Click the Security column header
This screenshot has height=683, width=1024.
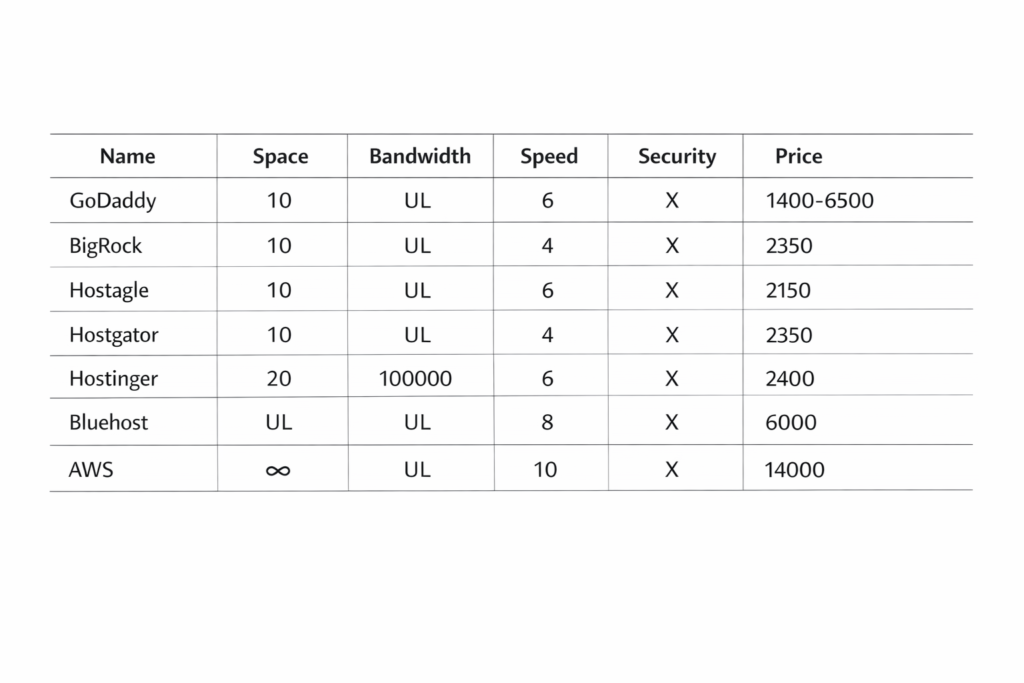(677, 156)
